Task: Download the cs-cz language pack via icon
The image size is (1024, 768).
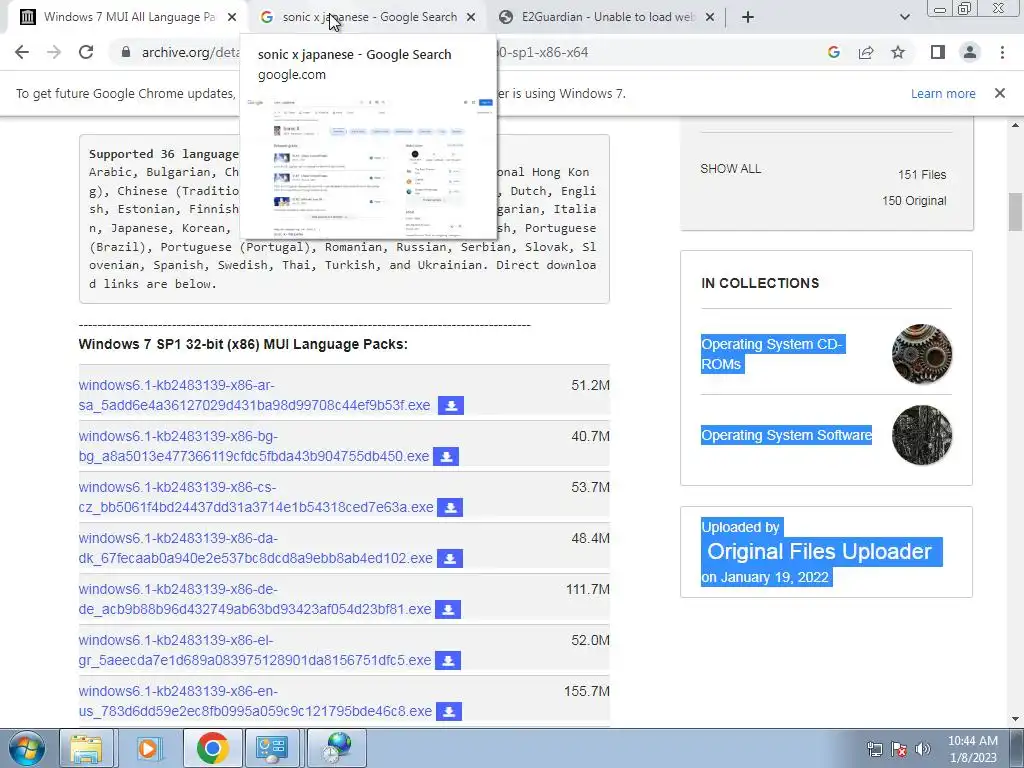Action: pos(450,507)
